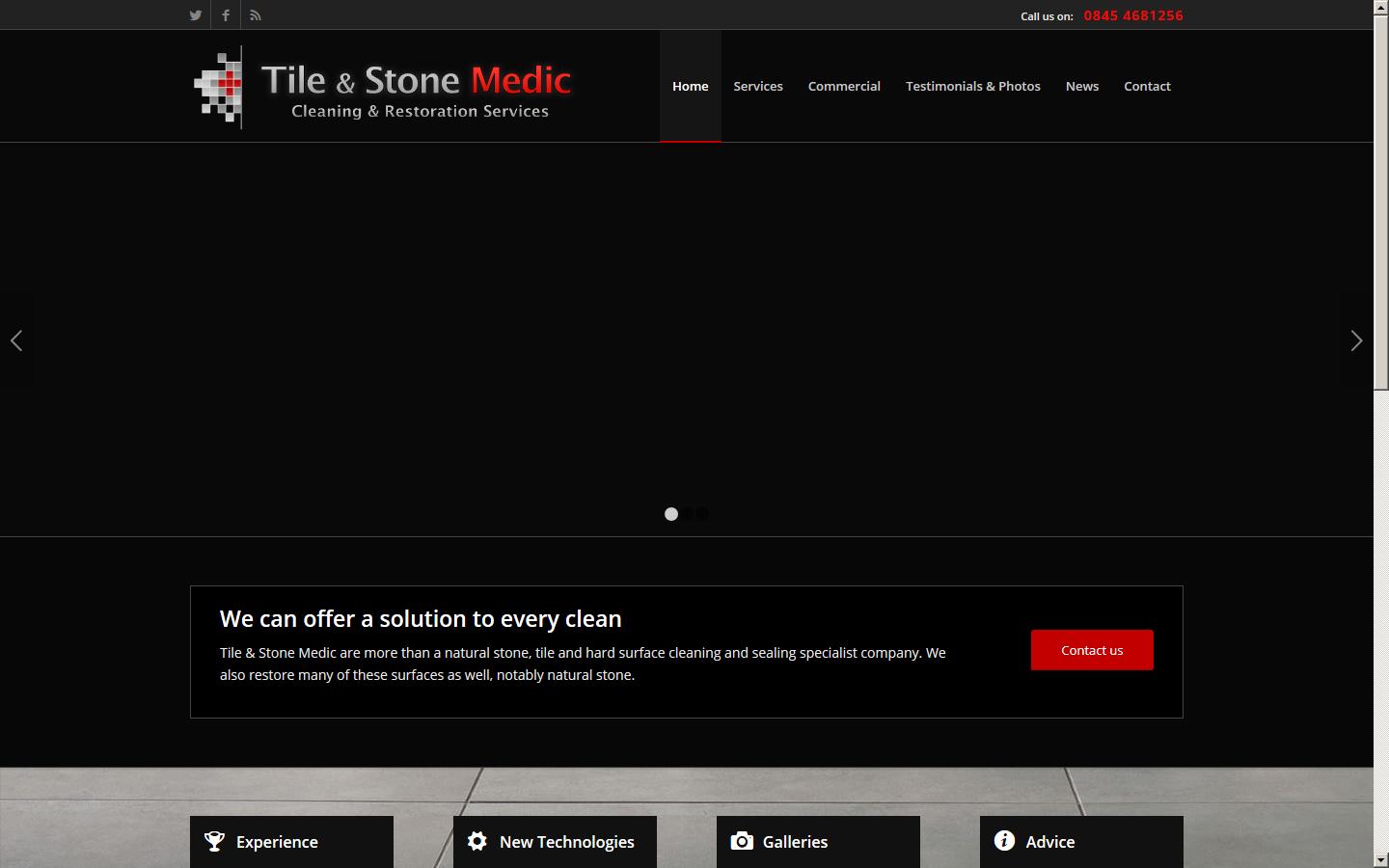The height and width of the screenshot is (868, 1389).
Task: Call the 0845 4681256 phone number link
Action: [1133, 15]
